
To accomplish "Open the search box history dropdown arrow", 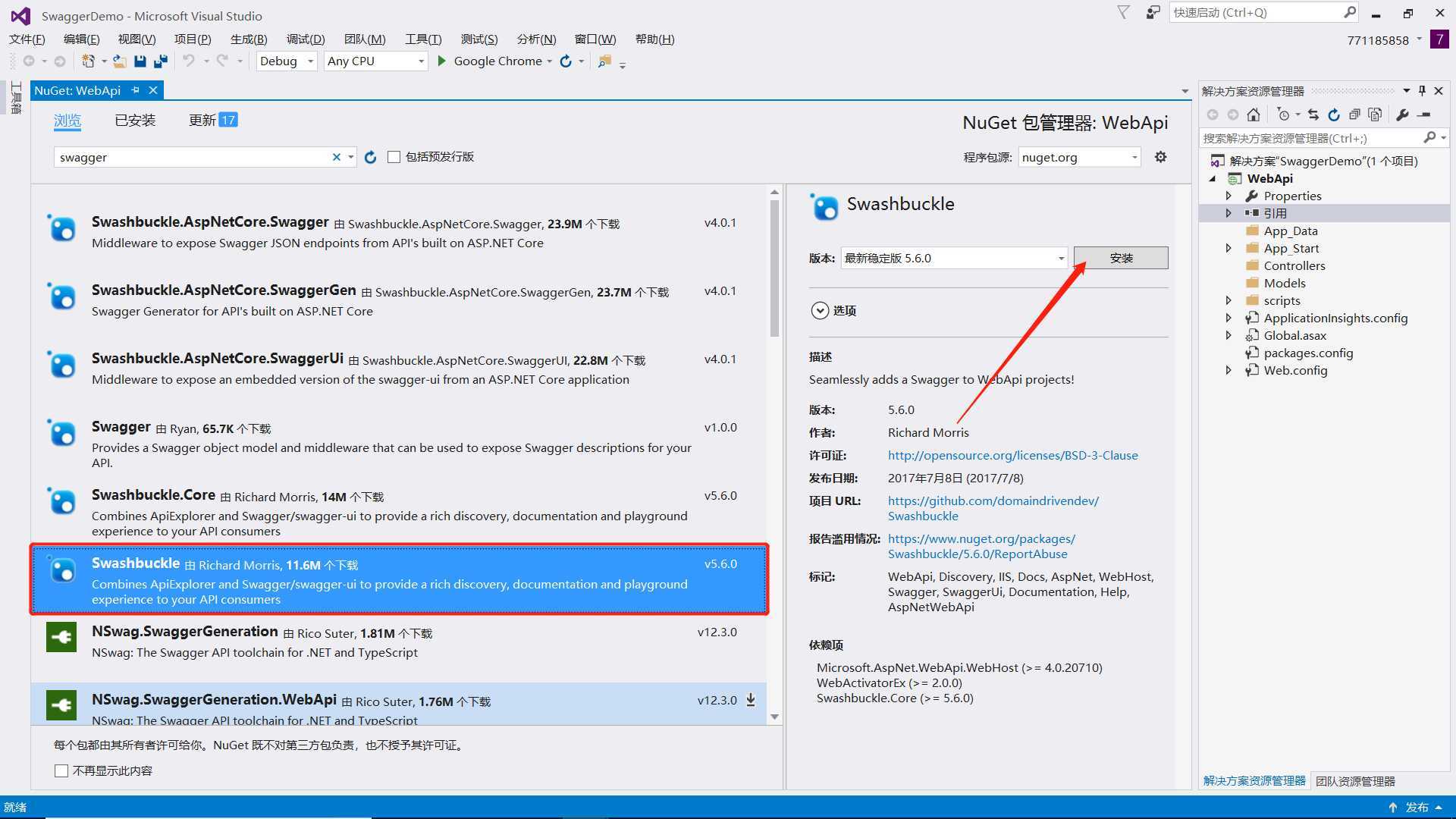I will pyautogui.click(x=351, y=157).
